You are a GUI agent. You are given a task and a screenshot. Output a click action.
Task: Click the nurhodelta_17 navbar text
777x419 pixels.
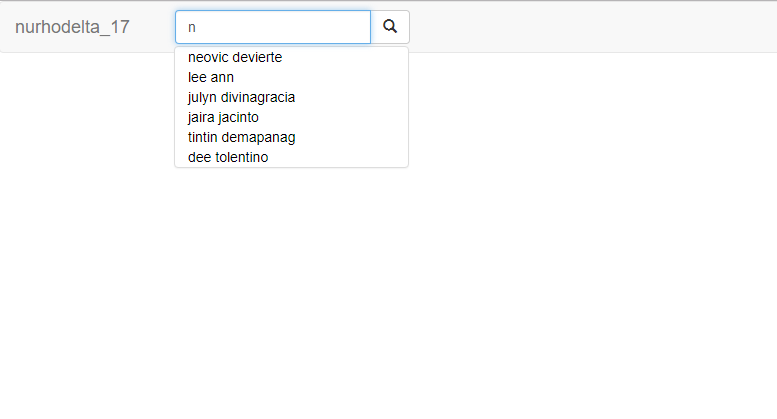(72, 27)
